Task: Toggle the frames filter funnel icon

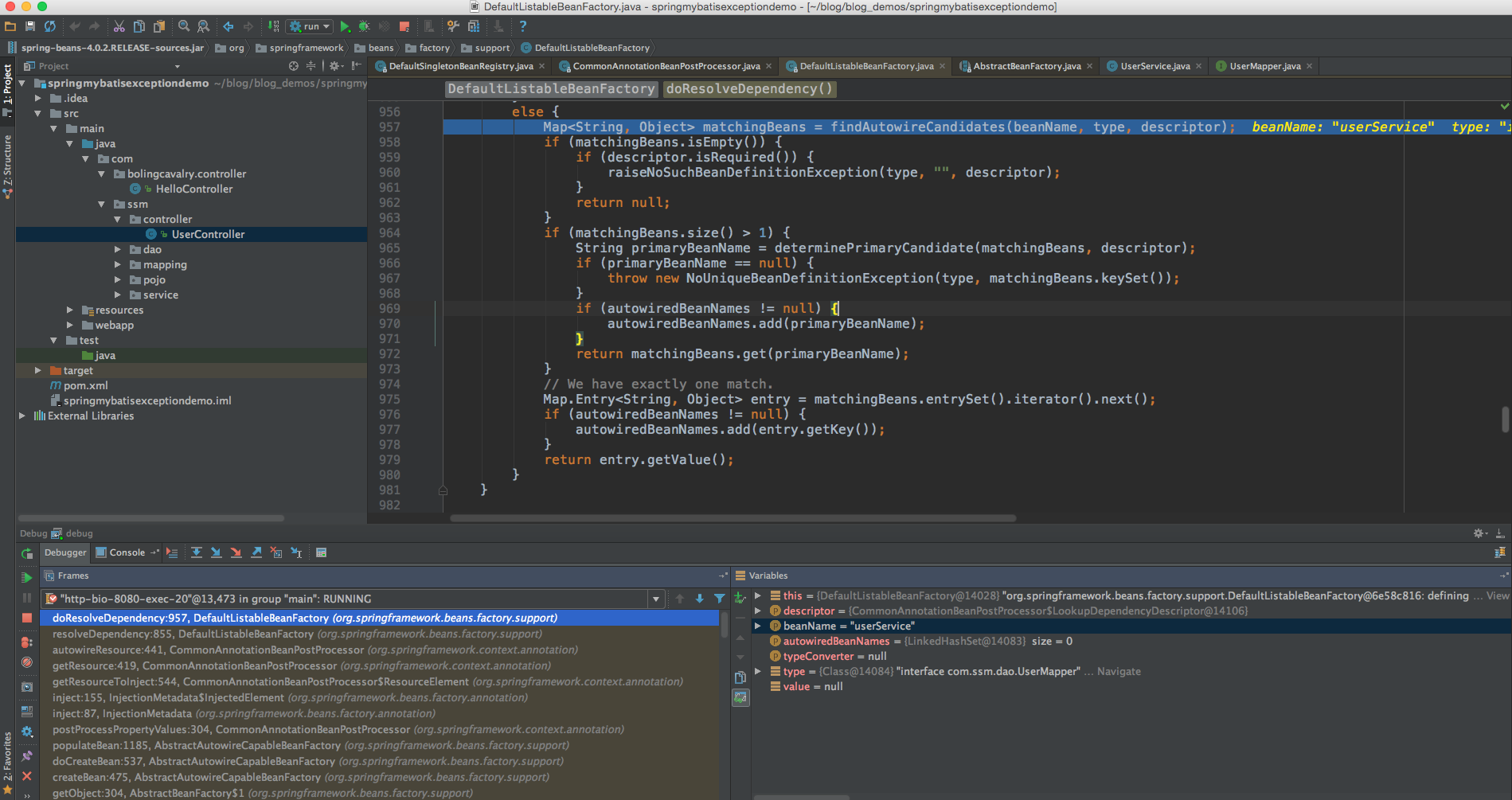Action: 720,599
